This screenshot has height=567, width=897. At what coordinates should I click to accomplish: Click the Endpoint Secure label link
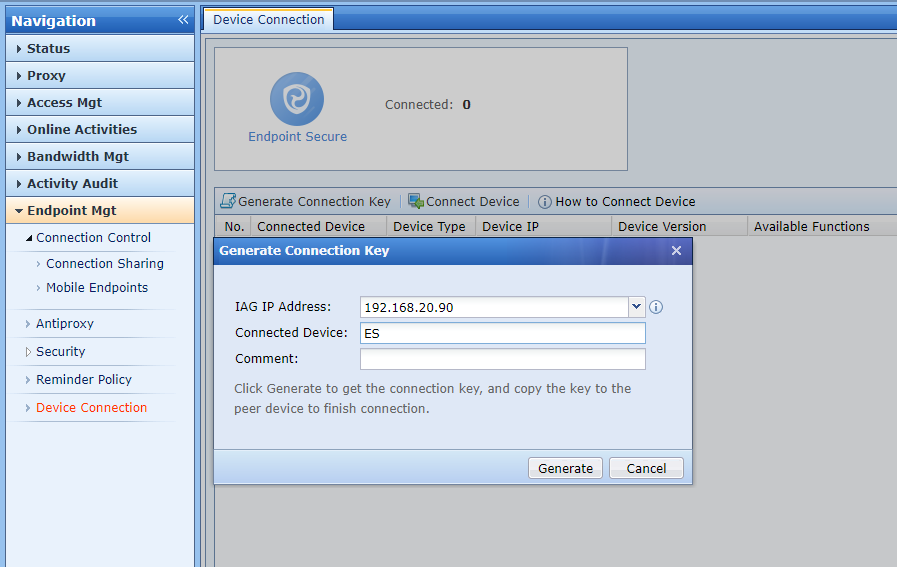click(x=297, y=137)
